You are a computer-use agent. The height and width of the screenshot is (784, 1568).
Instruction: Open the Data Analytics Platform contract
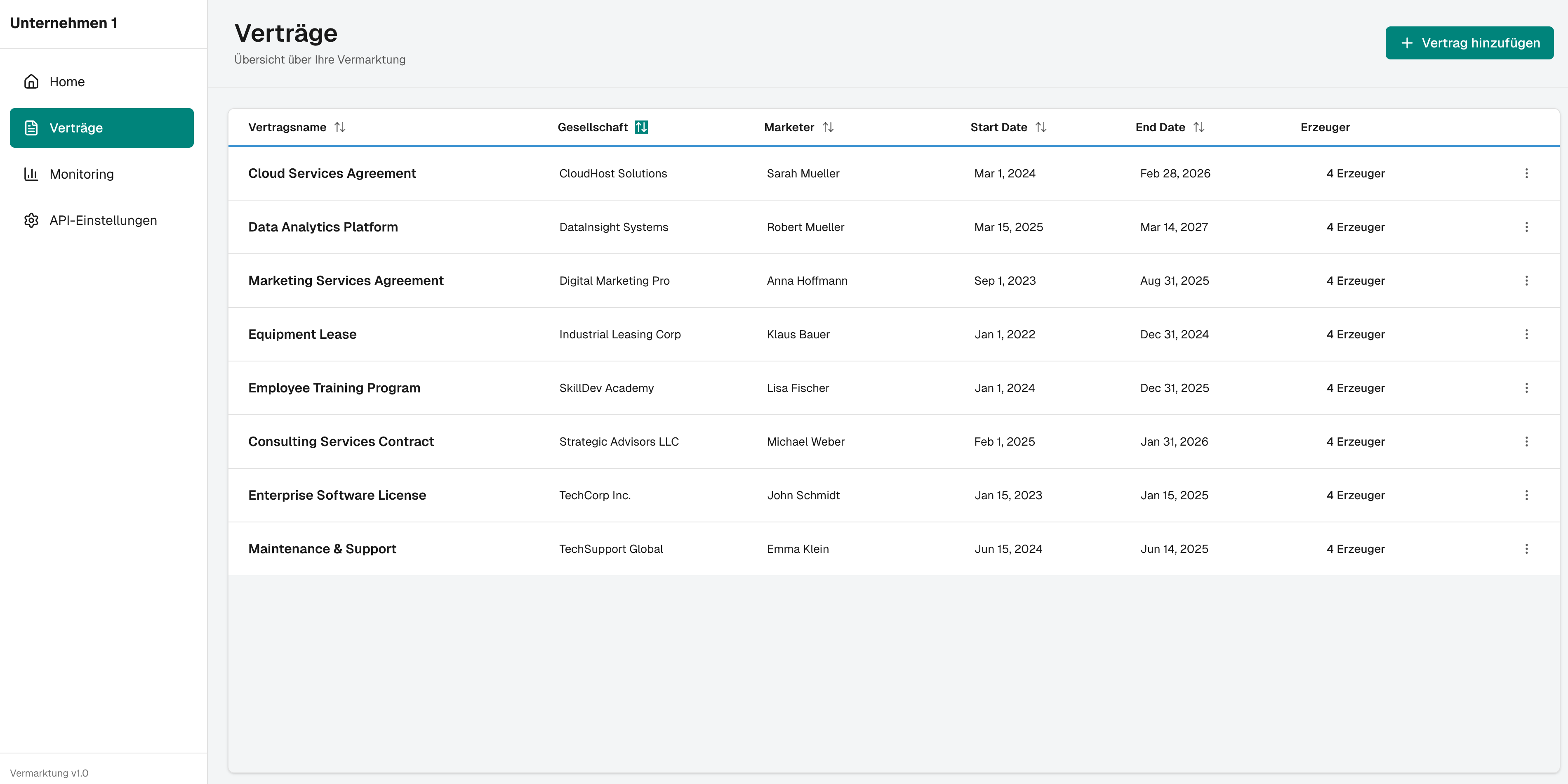tap(323, 227)
